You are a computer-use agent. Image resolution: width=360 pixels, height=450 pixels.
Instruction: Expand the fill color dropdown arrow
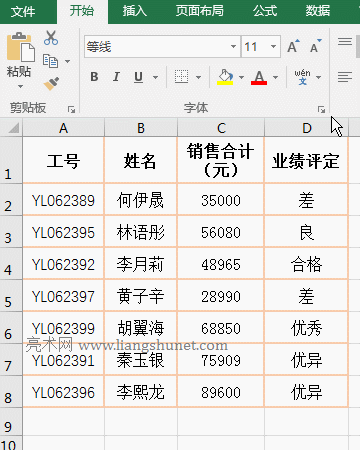(241, 77)
